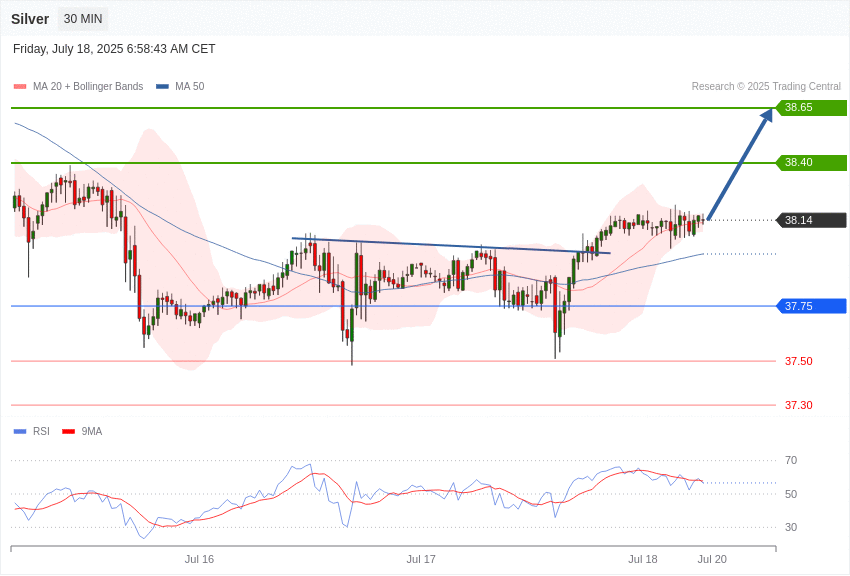
Task: Toggle the 9MA legend entry
Action: click(82, 431)
